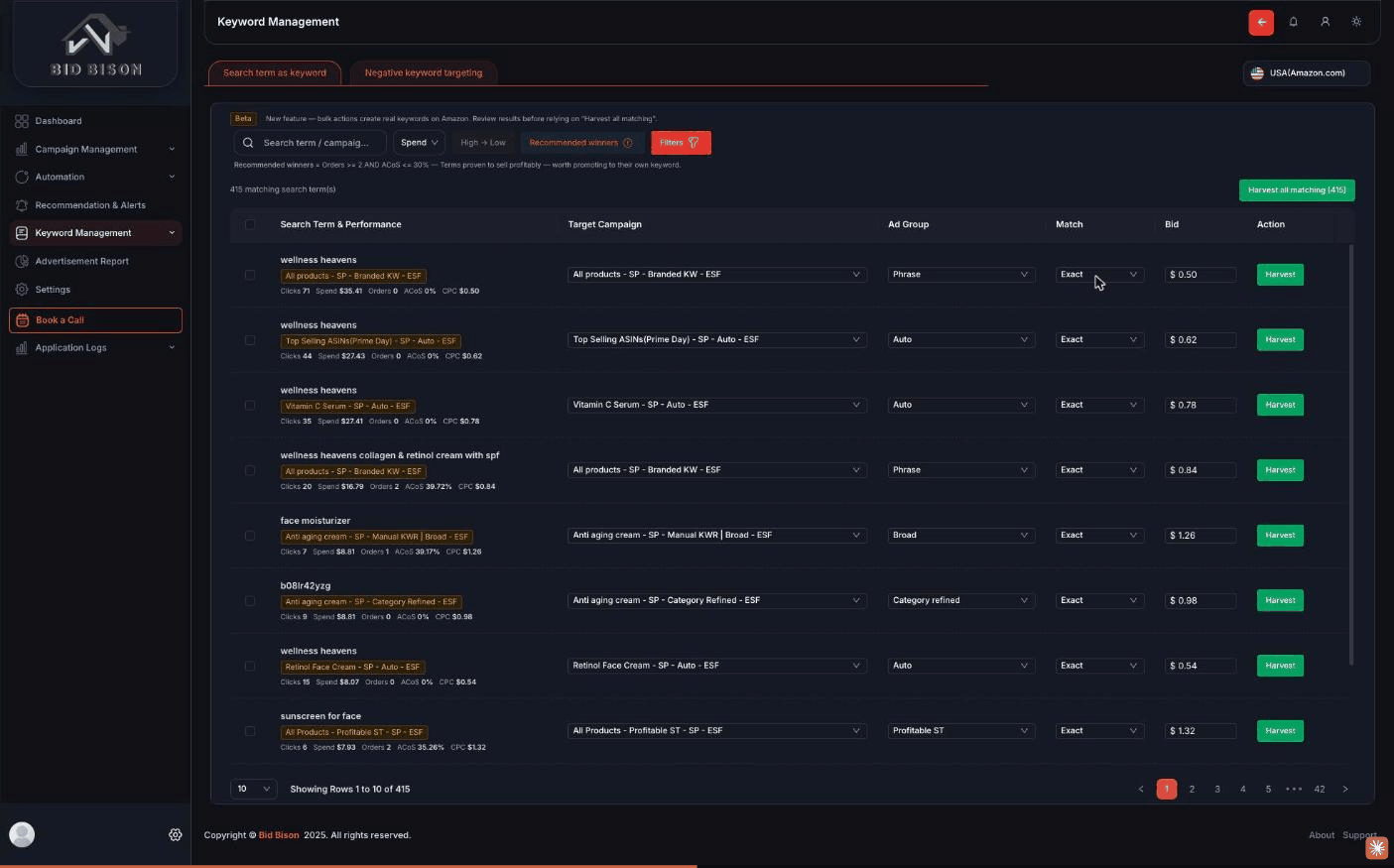Screen dimensions: 1394x868
Task: Open Ad Group dropdown showing Category refined
Action: [960, 600]
